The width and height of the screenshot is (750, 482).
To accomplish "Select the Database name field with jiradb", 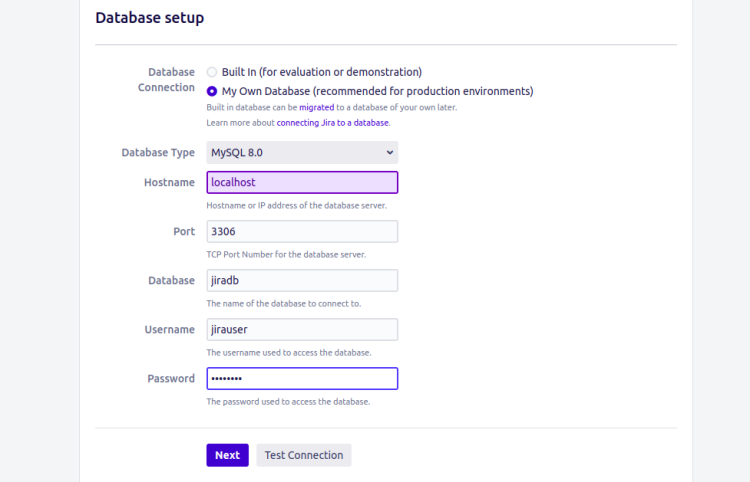I will pyautogui.click(x=302, y=280).
